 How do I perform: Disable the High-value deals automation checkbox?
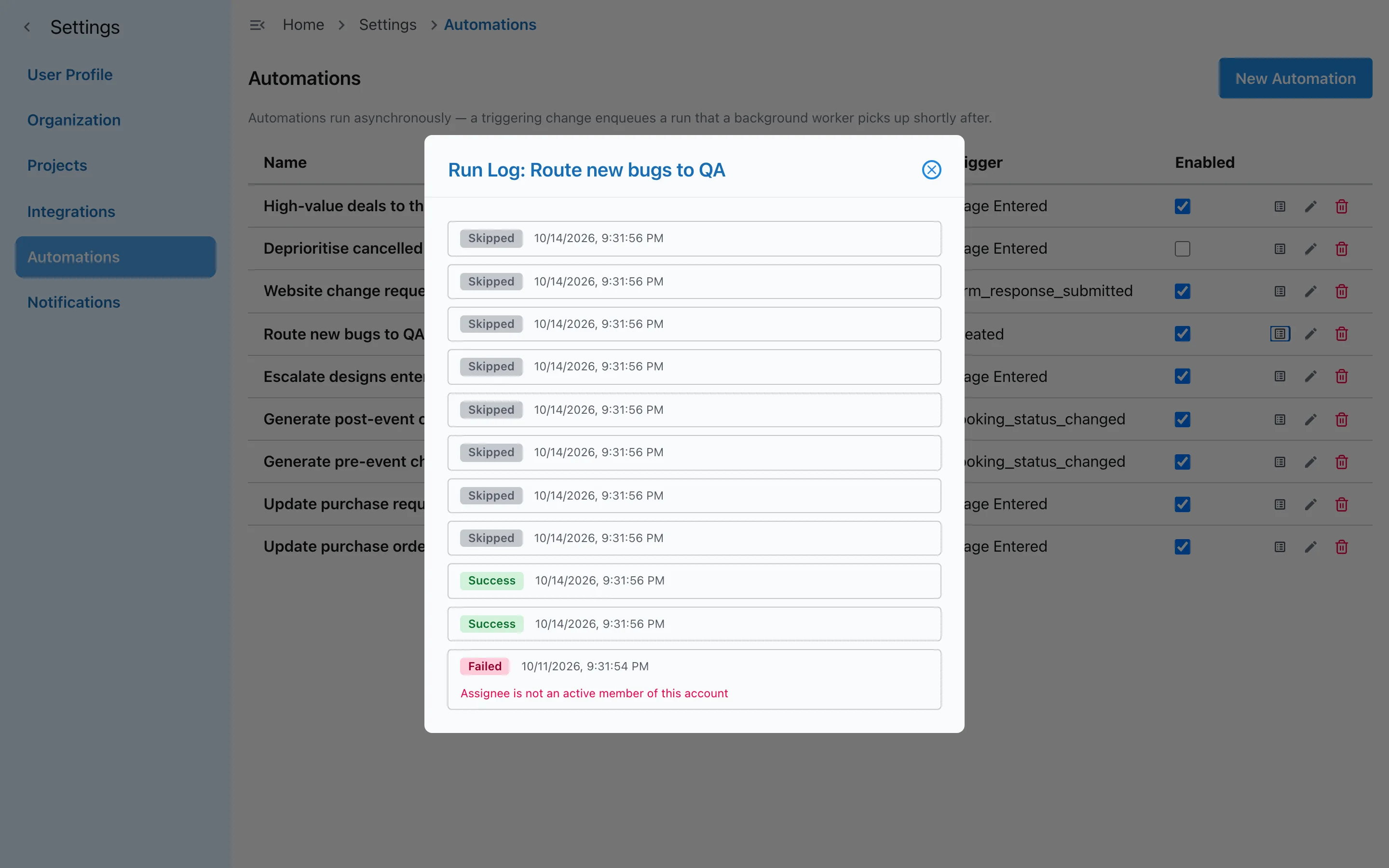[x=1183, y=206]
